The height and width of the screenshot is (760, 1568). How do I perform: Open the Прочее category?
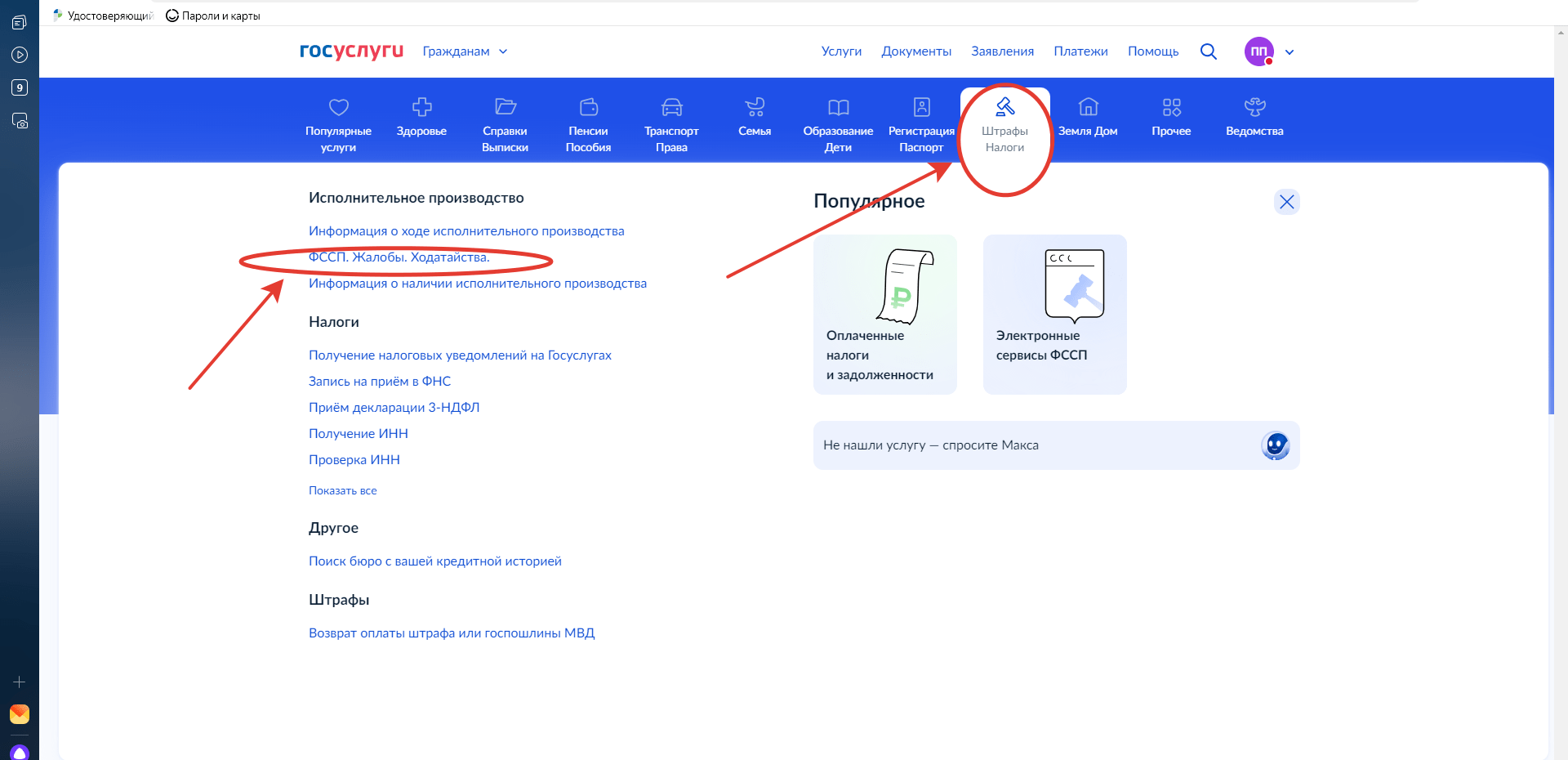tap(1171, 118)
